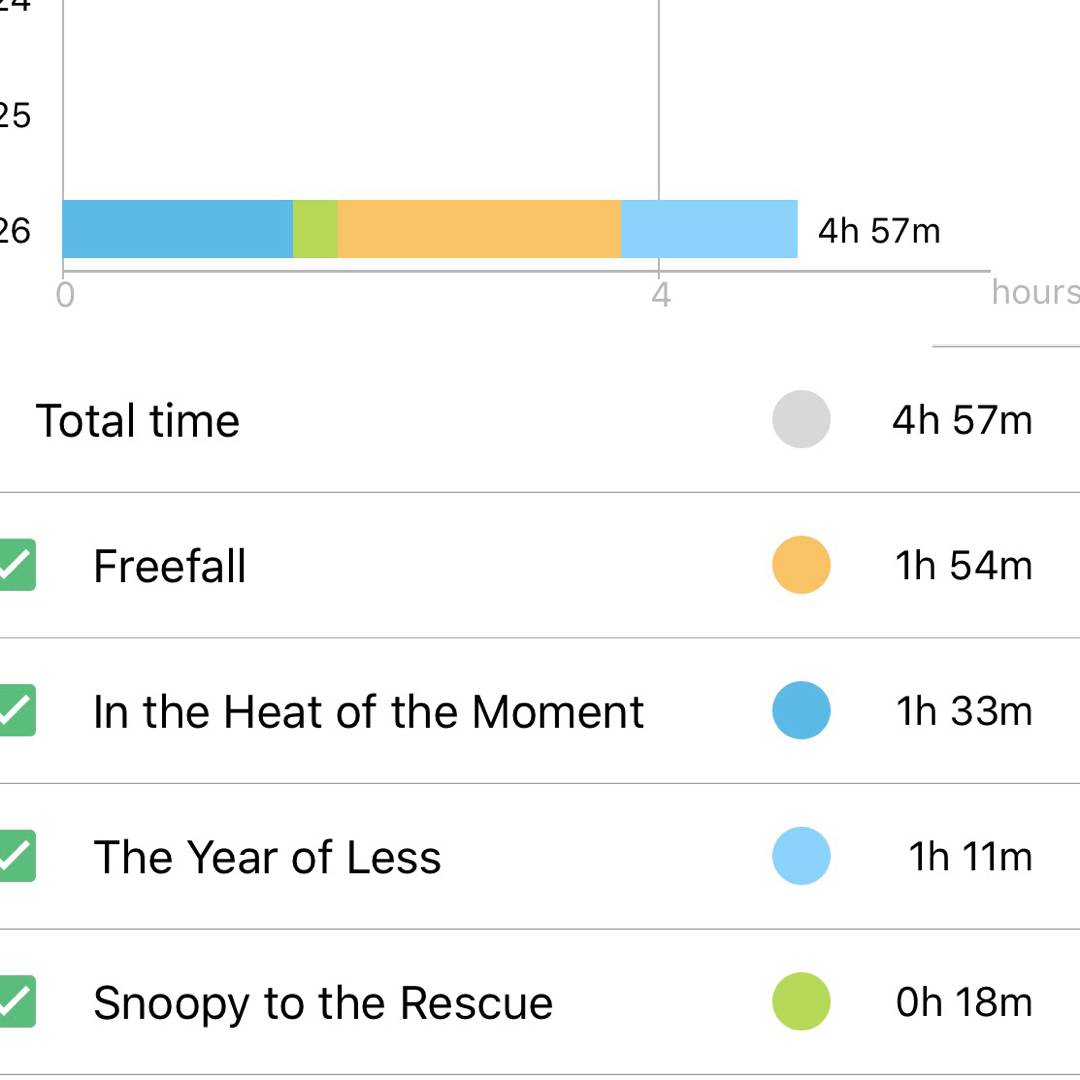Select the green bar segment in chart
The width and height of the screenshot is (1080, 1080).
315,229
